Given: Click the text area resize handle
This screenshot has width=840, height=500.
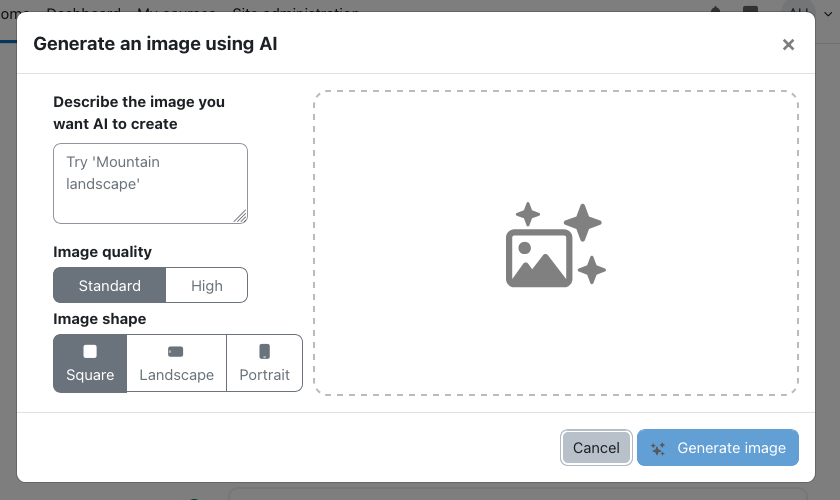Looking at the screenshot, I should (x=241, y=216).
